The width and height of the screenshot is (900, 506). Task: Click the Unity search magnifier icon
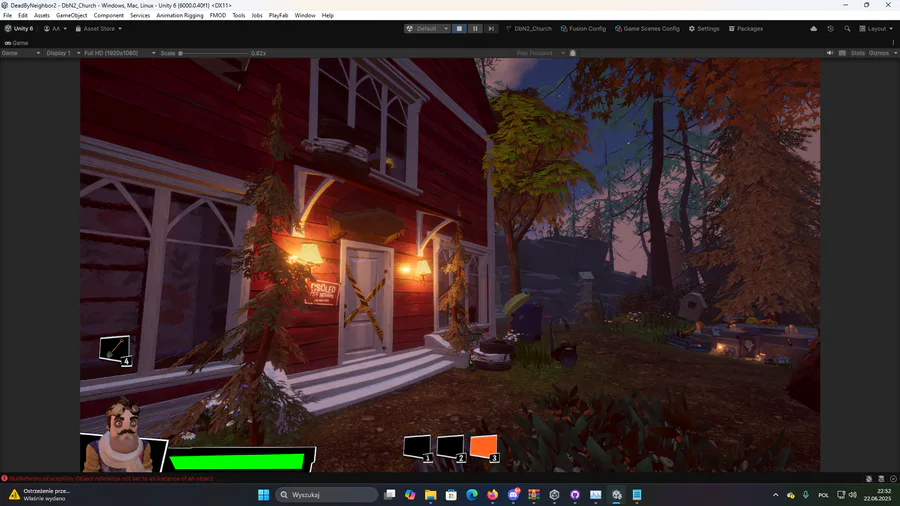(x=847, y=29)
